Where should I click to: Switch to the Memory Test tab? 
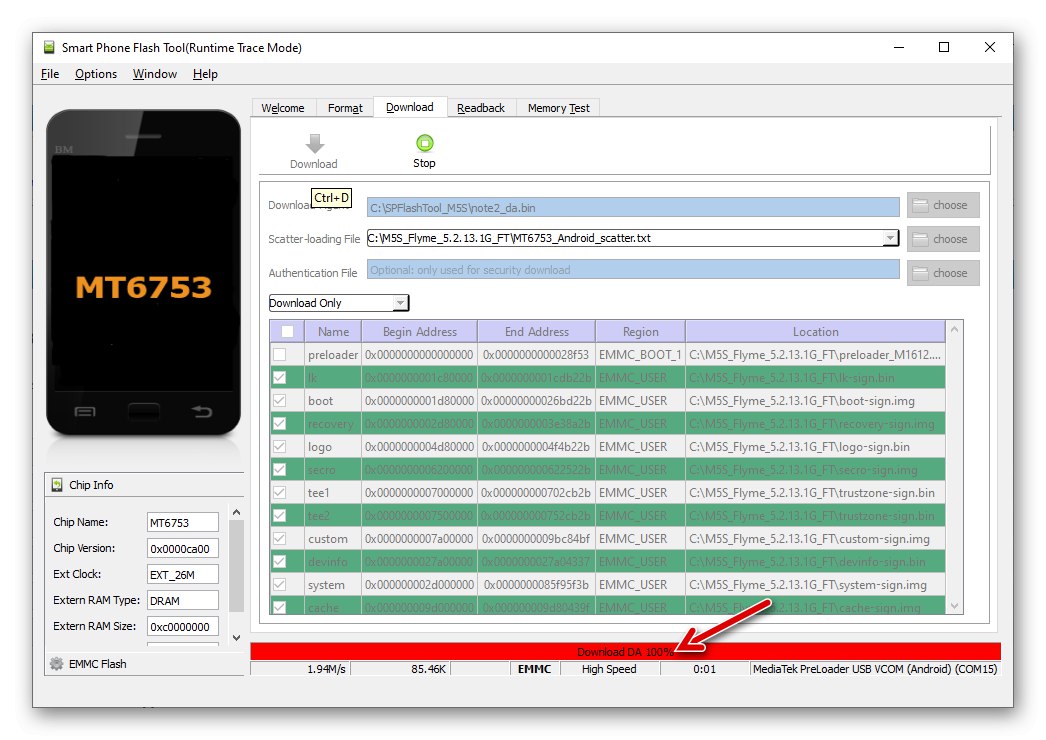pyautogui.click(x=557, y=107)
